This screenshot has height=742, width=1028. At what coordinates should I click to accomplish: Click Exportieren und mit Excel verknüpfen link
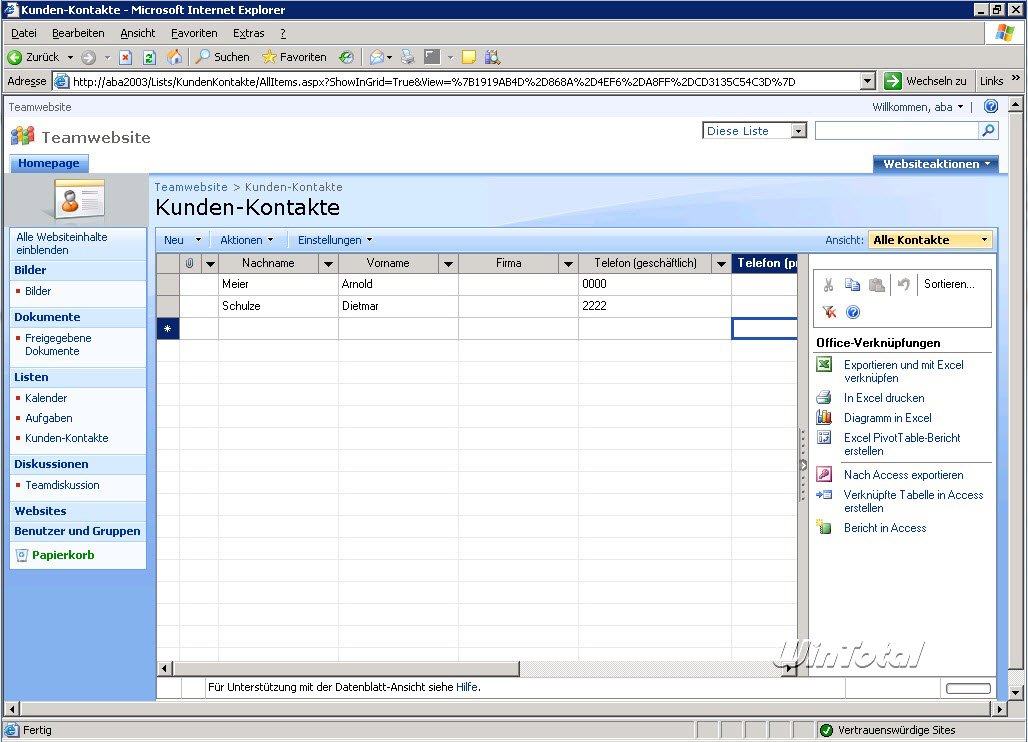(903, 371)
